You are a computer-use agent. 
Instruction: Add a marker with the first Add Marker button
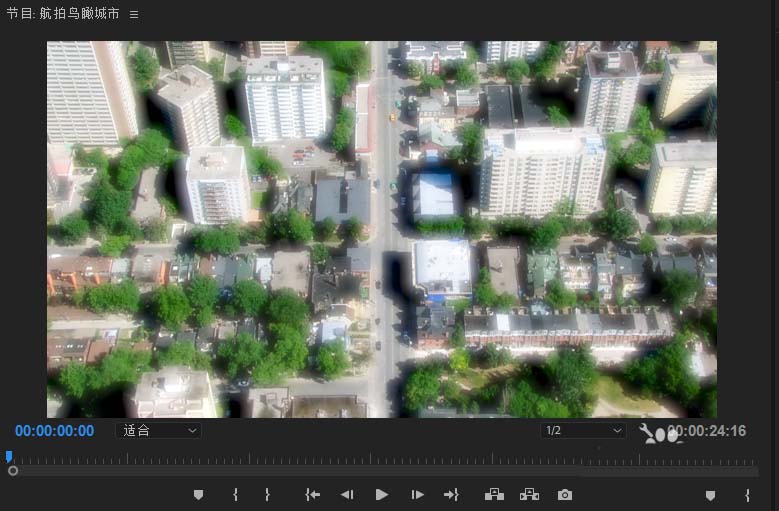(x=198, y=495)
